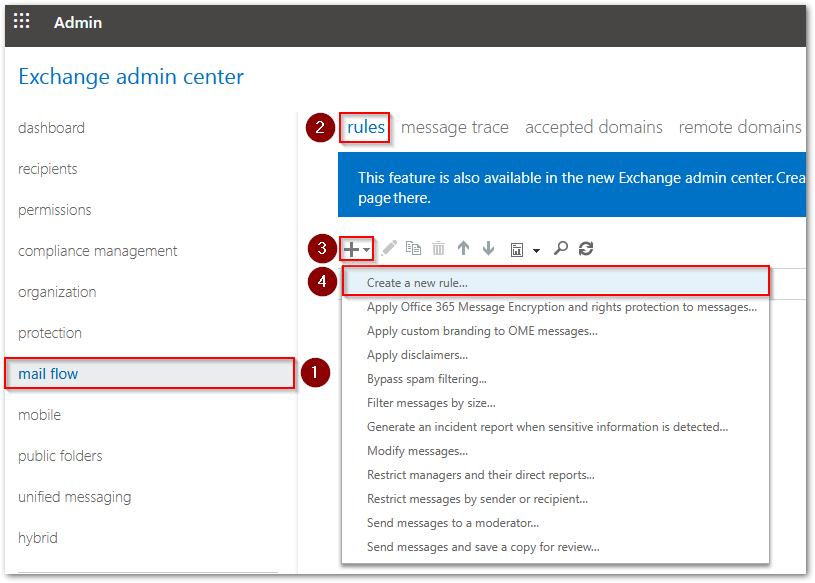Open the Search magnifier icon

(561, 248)
